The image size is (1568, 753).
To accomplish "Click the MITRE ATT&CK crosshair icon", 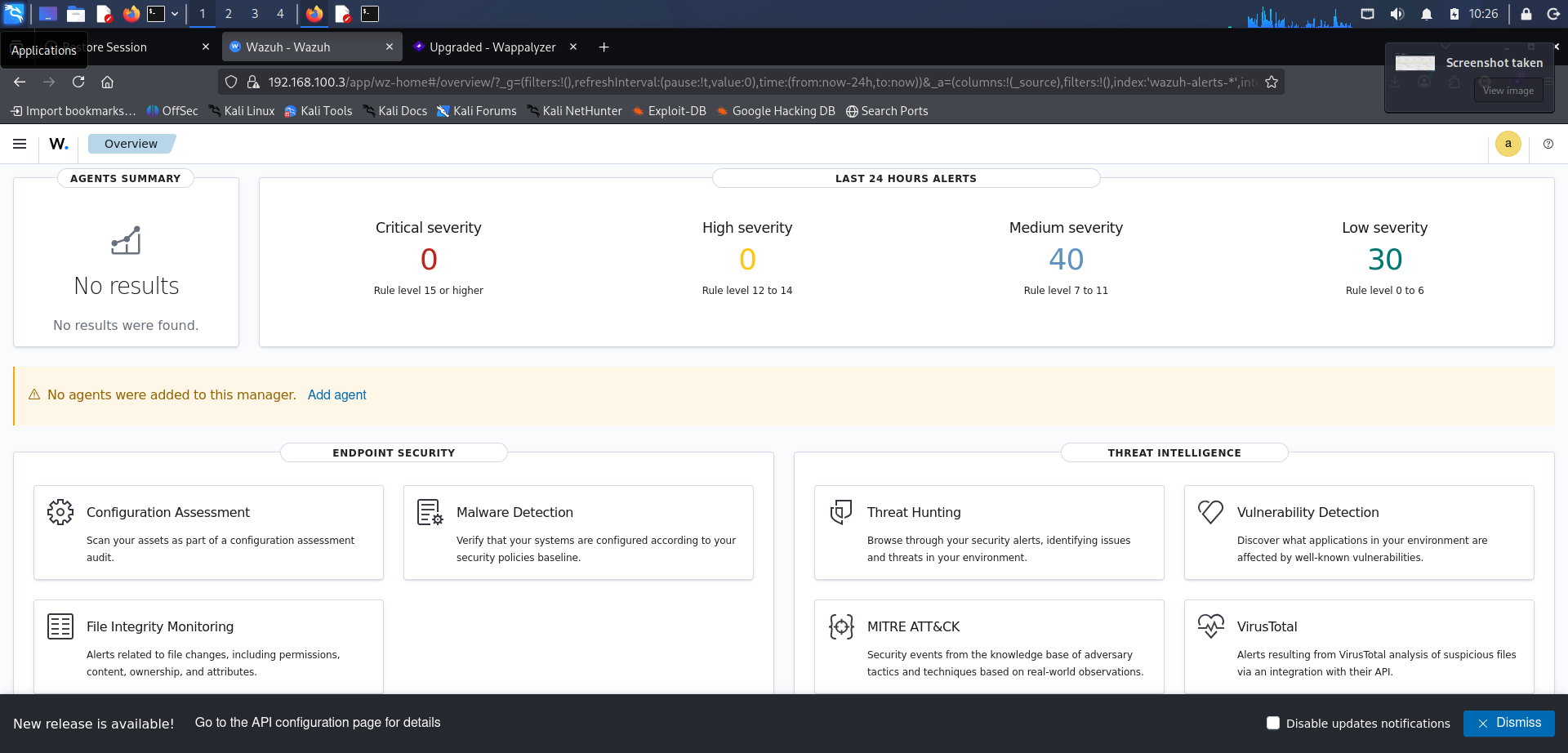I will (841, 626).
